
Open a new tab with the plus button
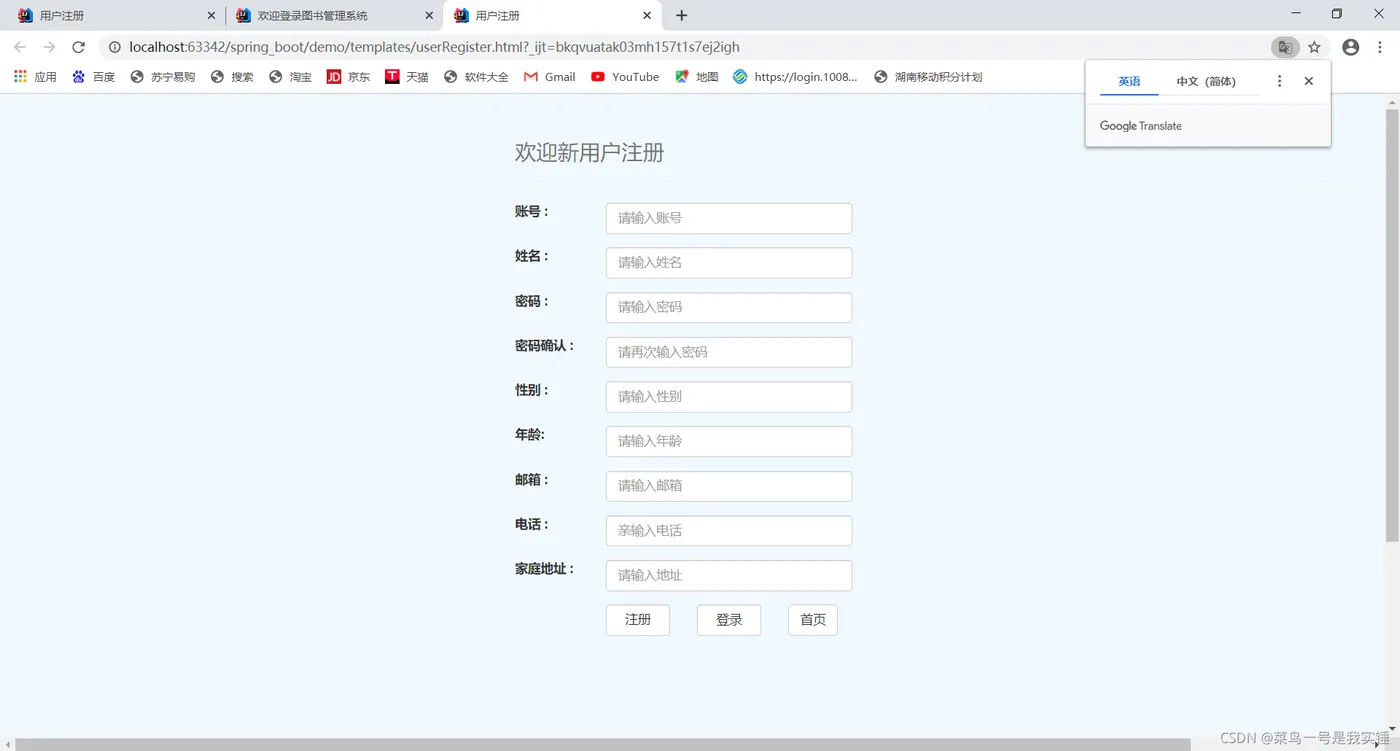(x=681, y=15)
